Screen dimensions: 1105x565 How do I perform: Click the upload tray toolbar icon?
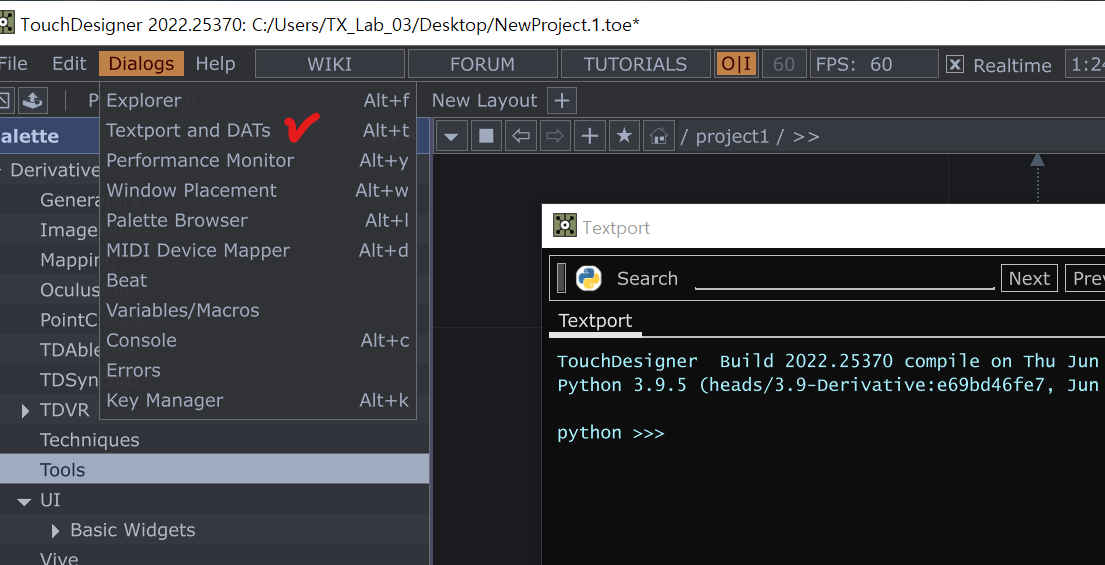click(x=32, y=101)
